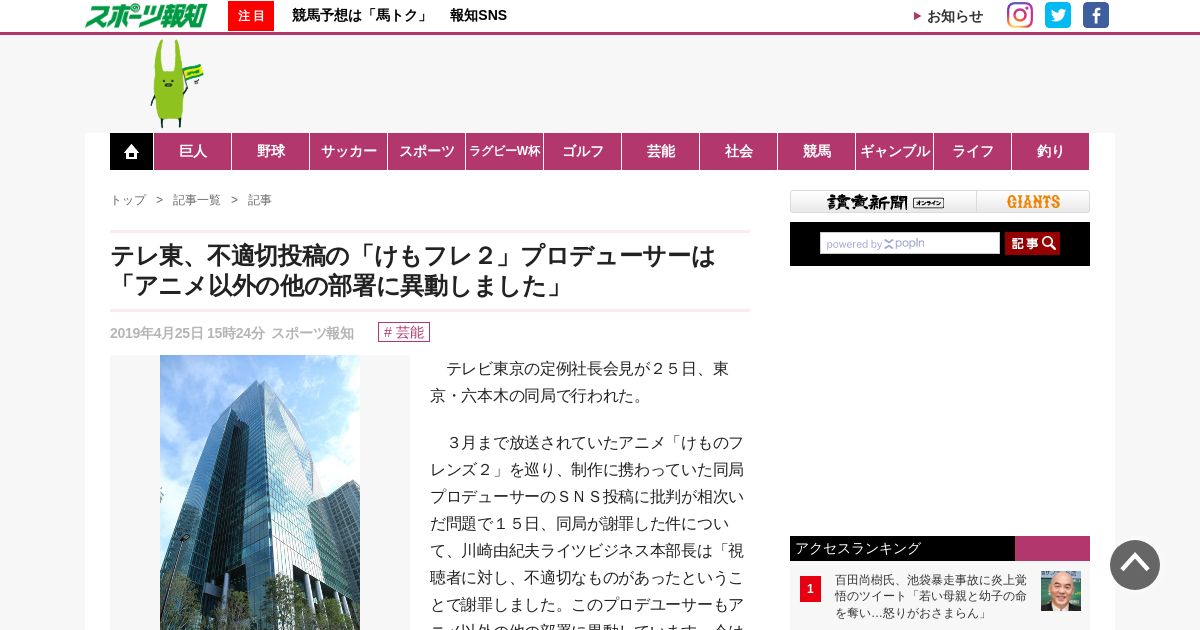Select the サッカー nav tab
The image size is (1200, 630).
(349, 152)
